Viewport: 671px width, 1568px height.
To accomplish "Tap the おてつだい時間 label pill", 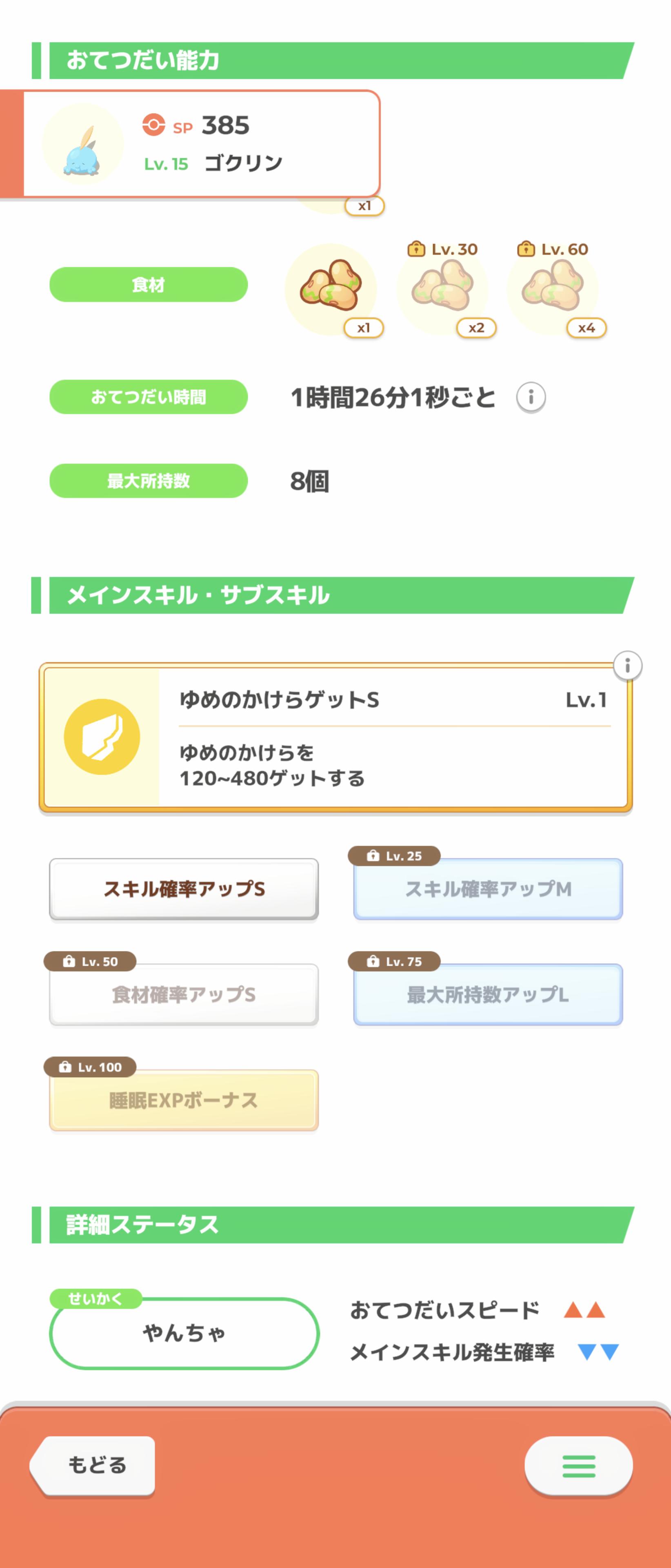I will click(149, 397).
